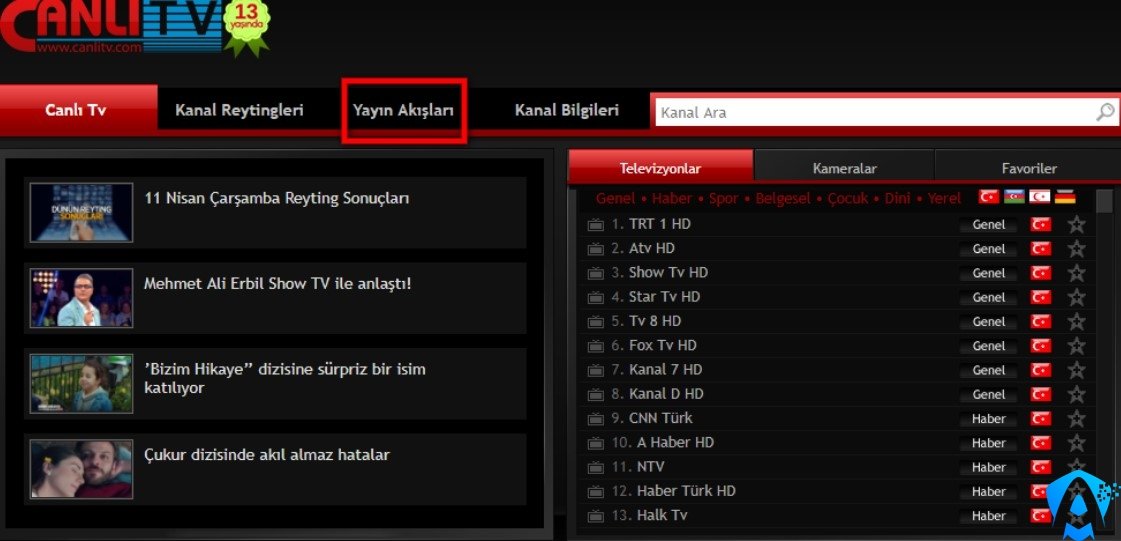Filter channels by the Northern Cyprus flag icon

tap(1039, 197)
